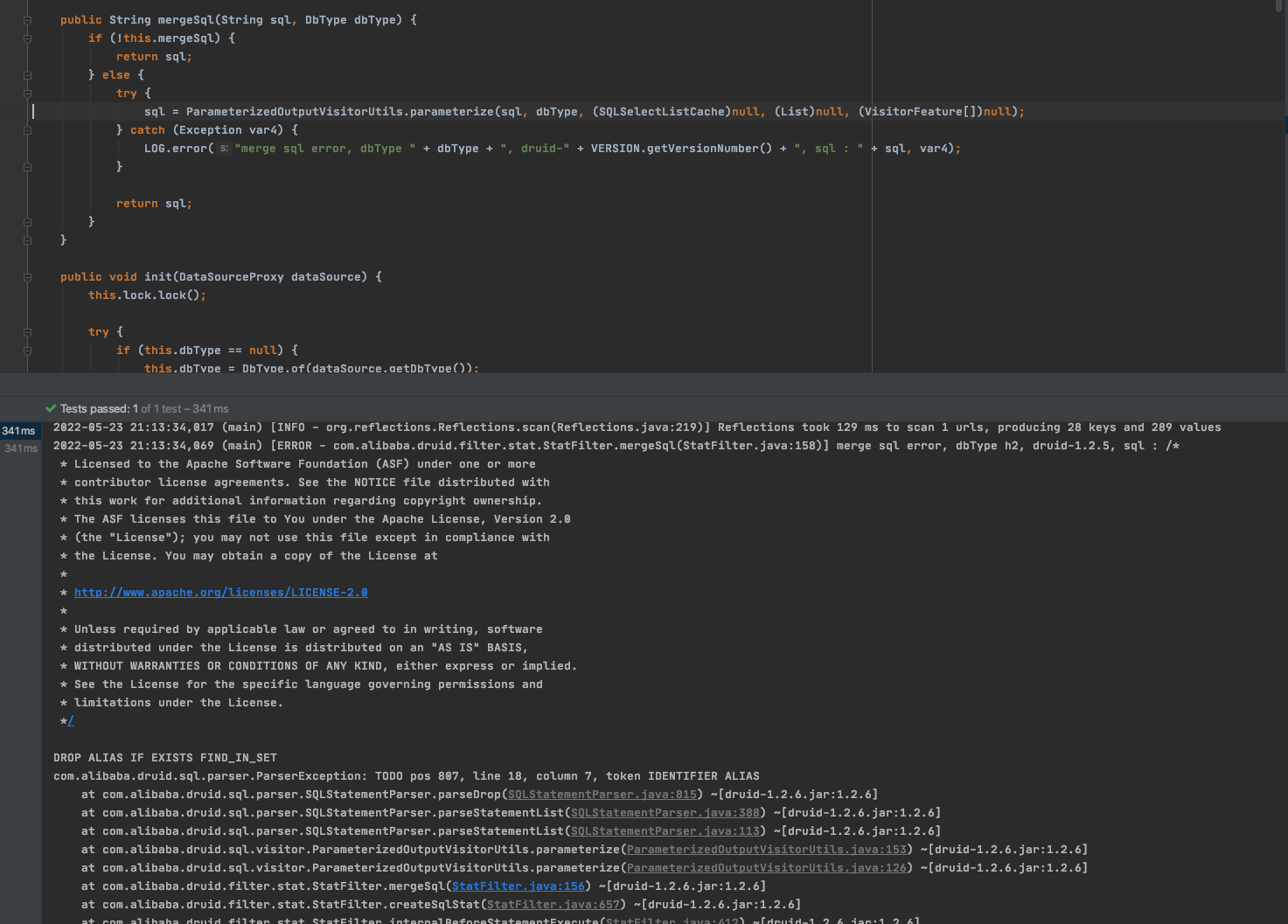Select the dimmed second 341ms test row
The image size is (1288, 924).
tap(20, 448)
